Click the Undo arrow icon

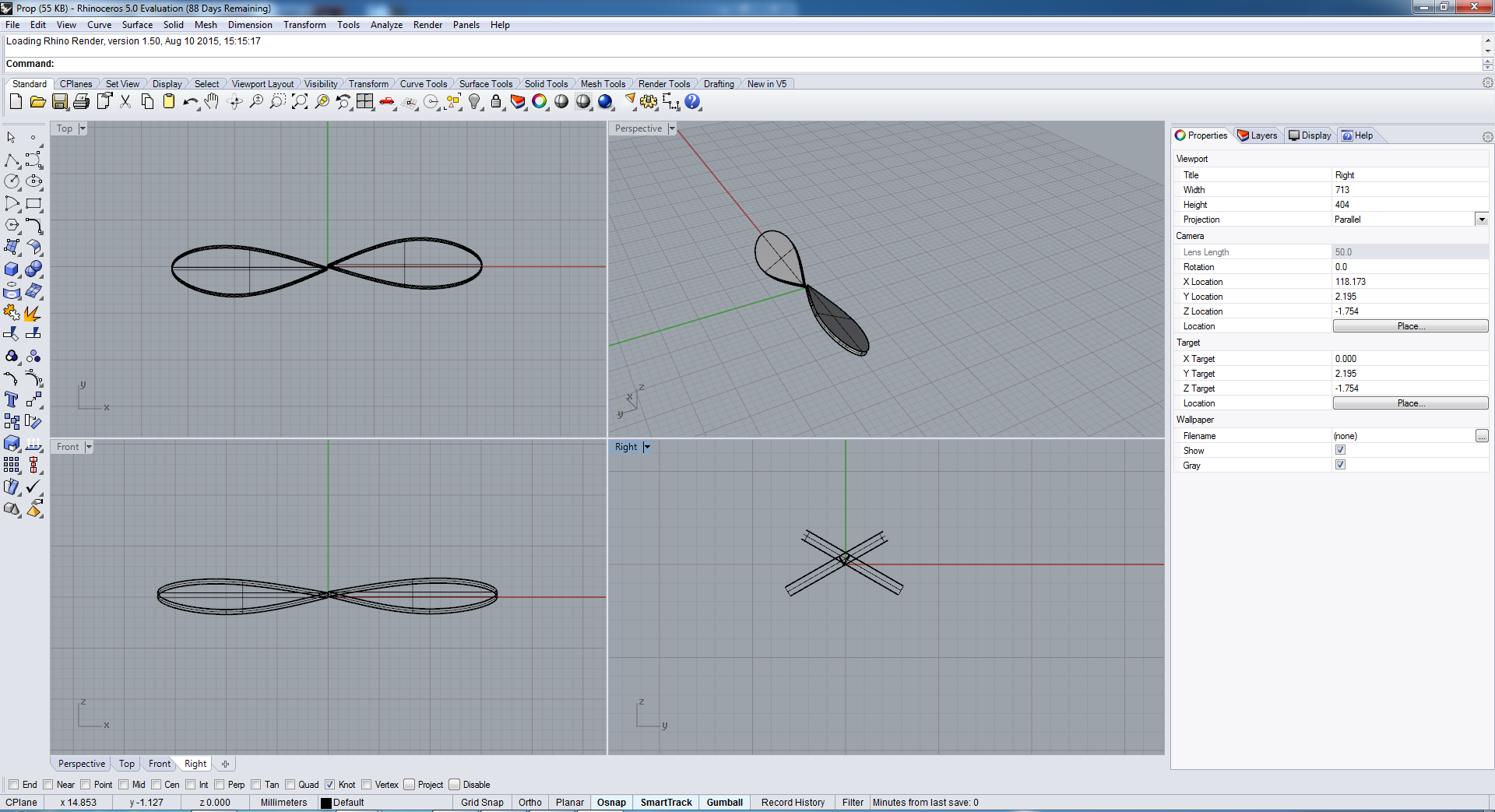pyautogui.click(x=191, y=102)
